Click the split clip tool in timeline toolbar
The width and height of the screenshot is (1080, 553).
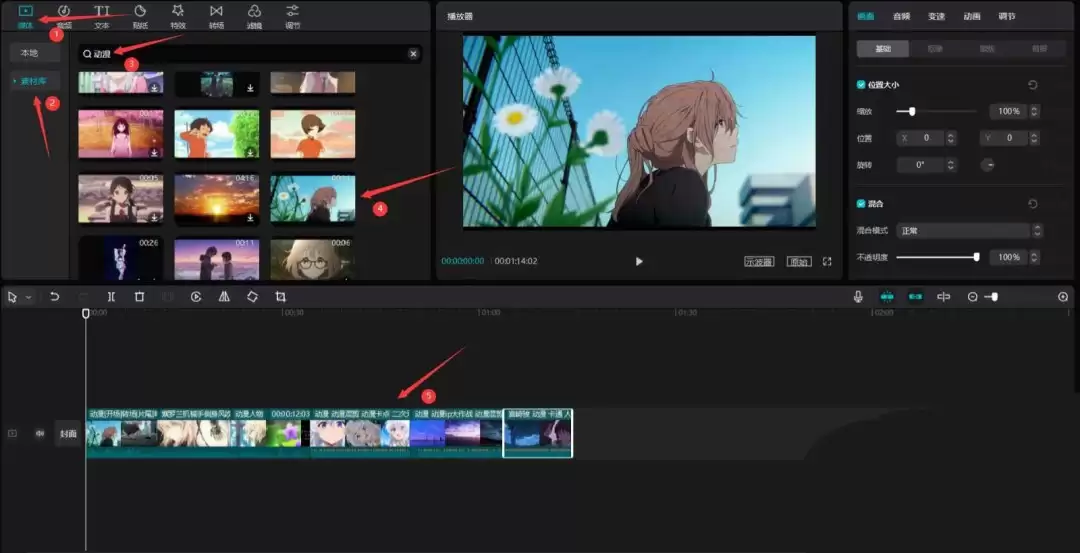tap(111, 297)
